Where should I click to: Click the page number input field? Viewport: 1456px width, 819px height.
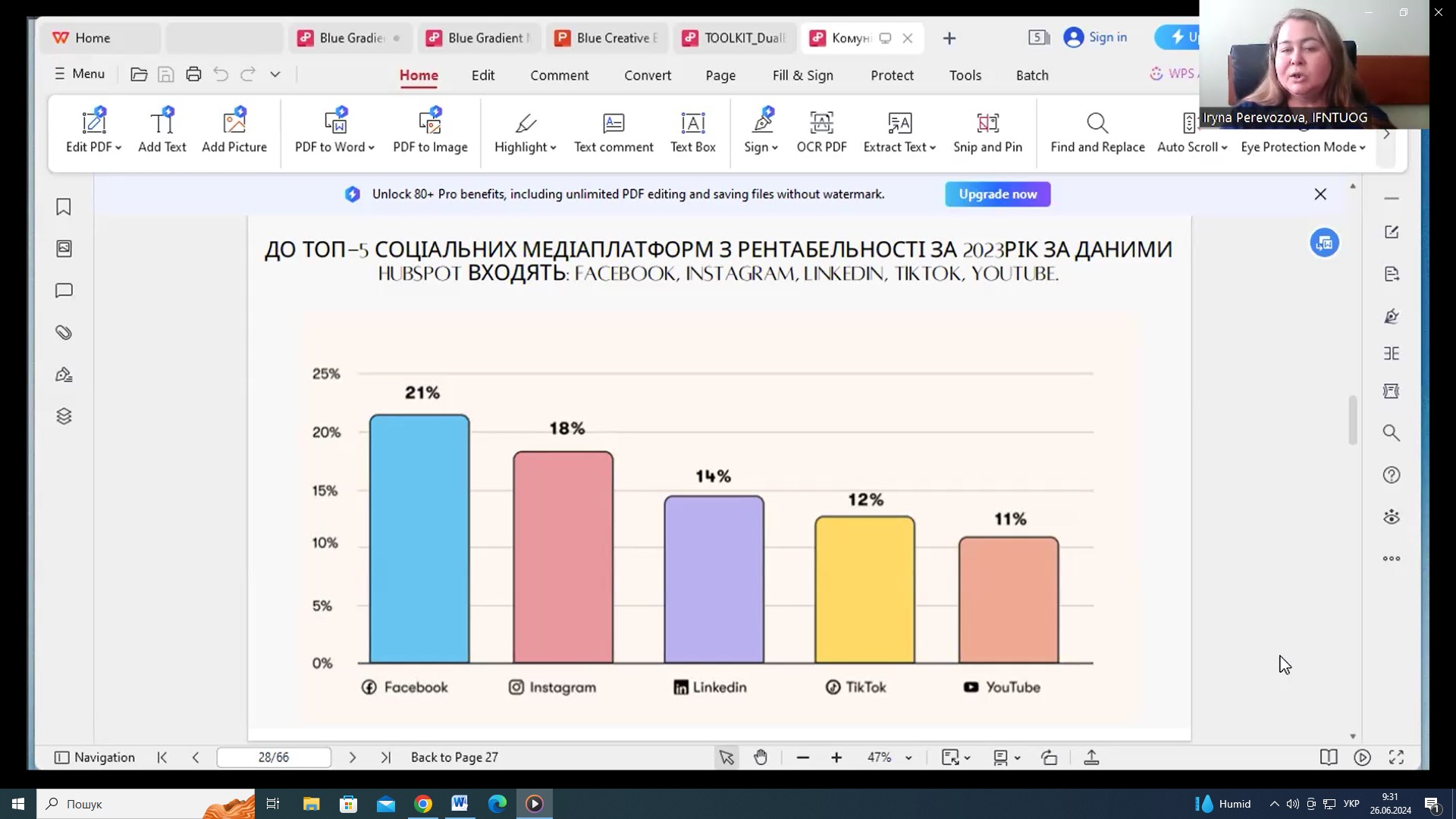coord(274,757)
